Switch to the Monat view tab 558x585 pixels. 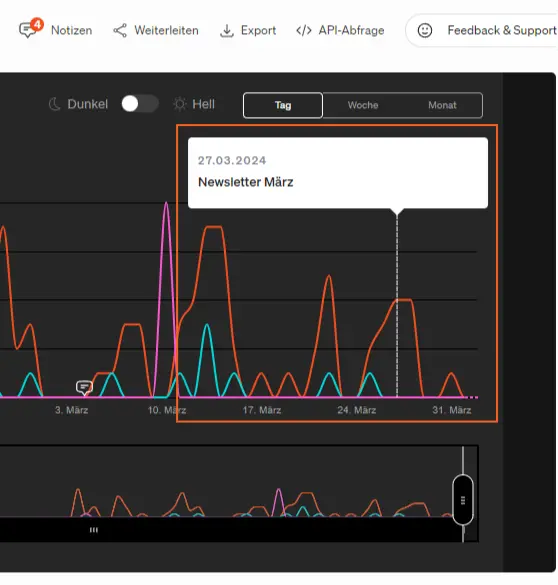[442, 105]
